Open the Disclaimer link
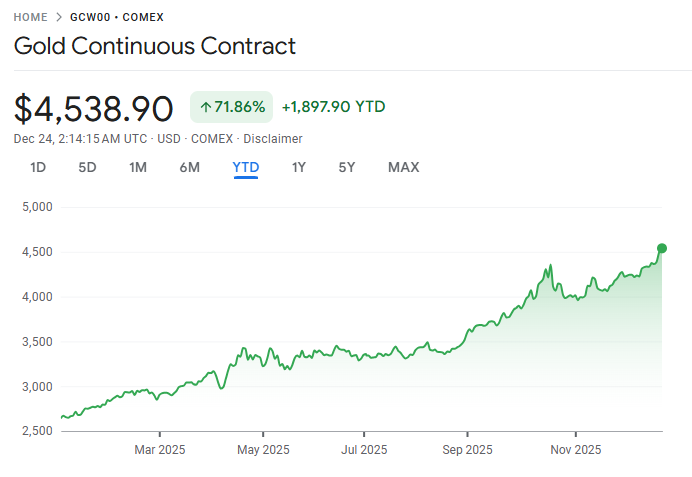 pyautogui.click(x=273, y=139)
